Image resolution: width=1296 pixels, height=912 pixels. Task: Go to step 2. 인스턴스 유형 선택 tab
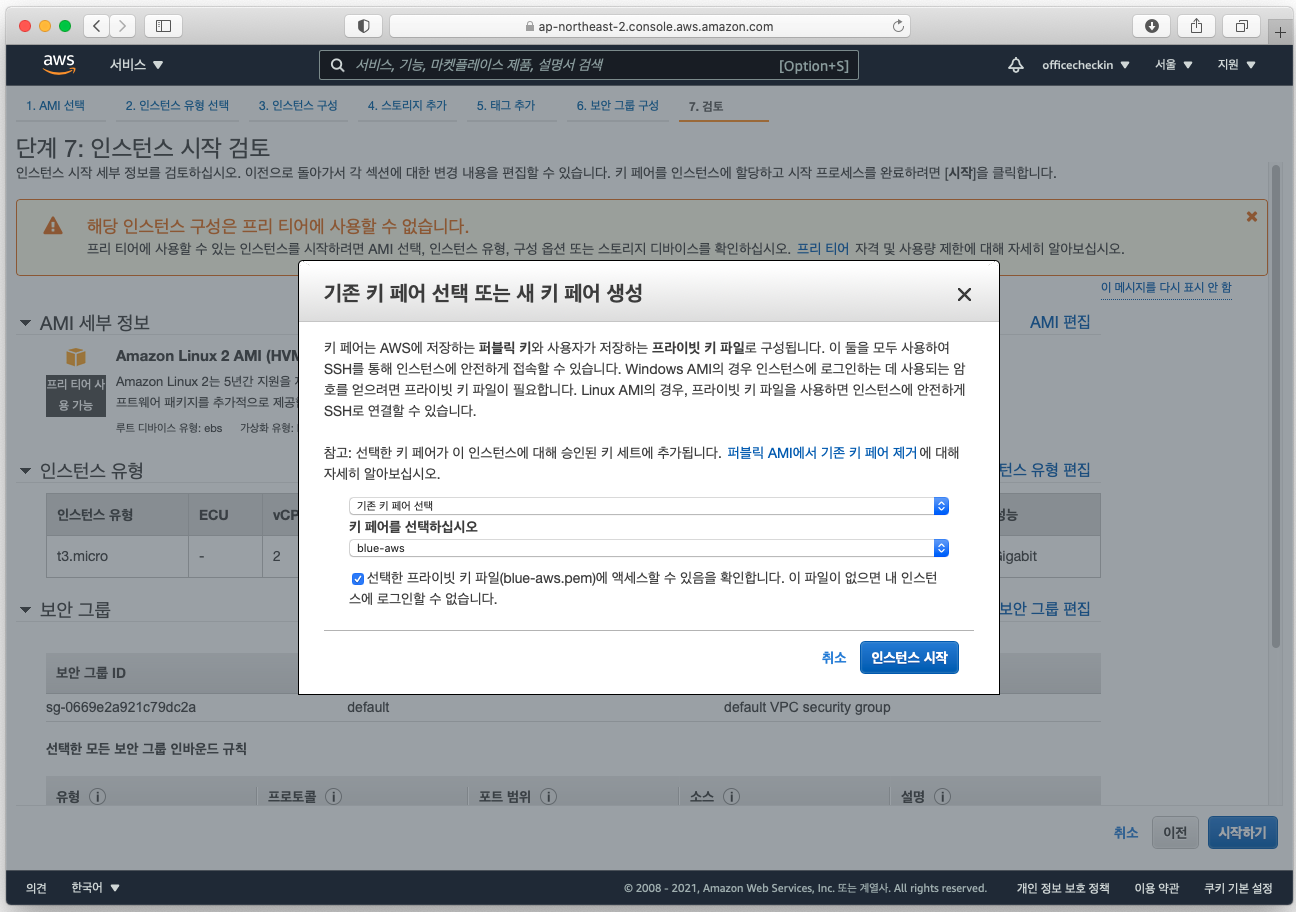177,106
